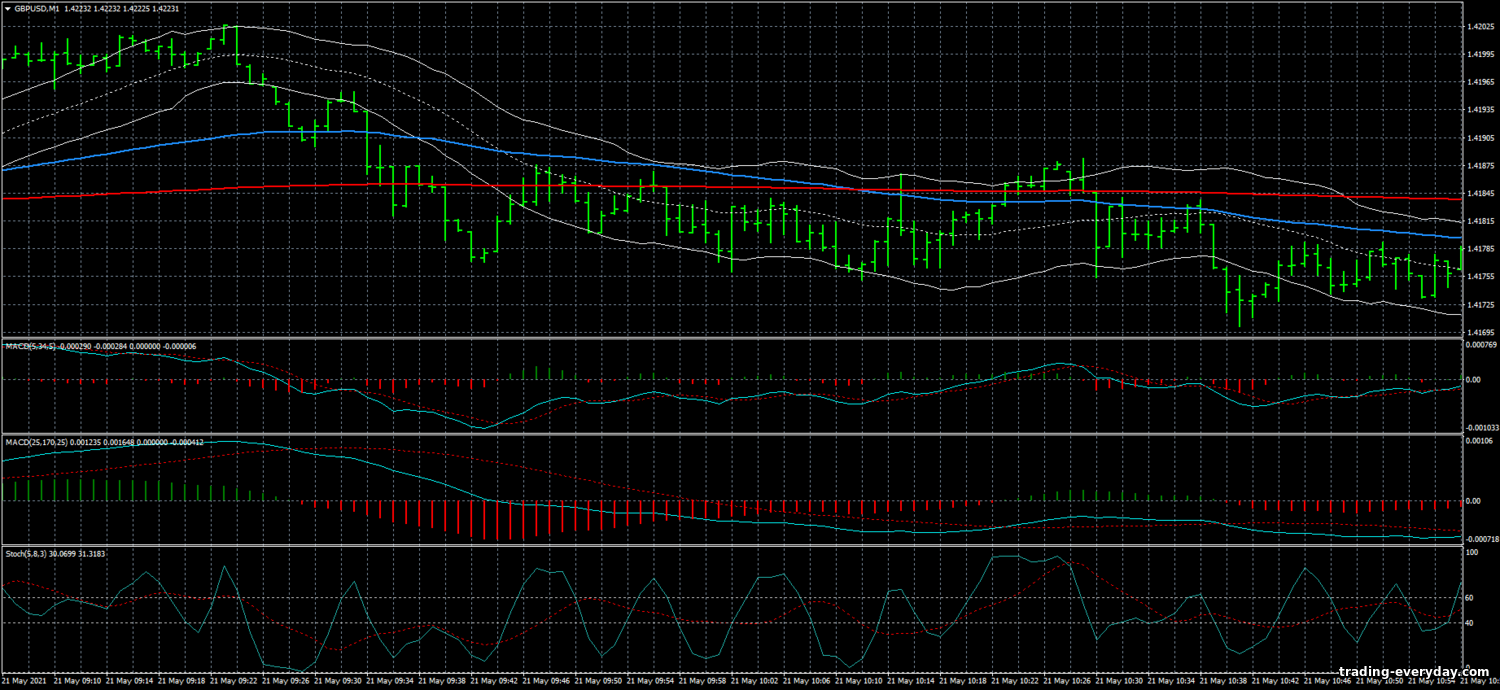The image size is (1500, 690).
Task: Click the 21 May 09:42 time label
Action: 493,681
